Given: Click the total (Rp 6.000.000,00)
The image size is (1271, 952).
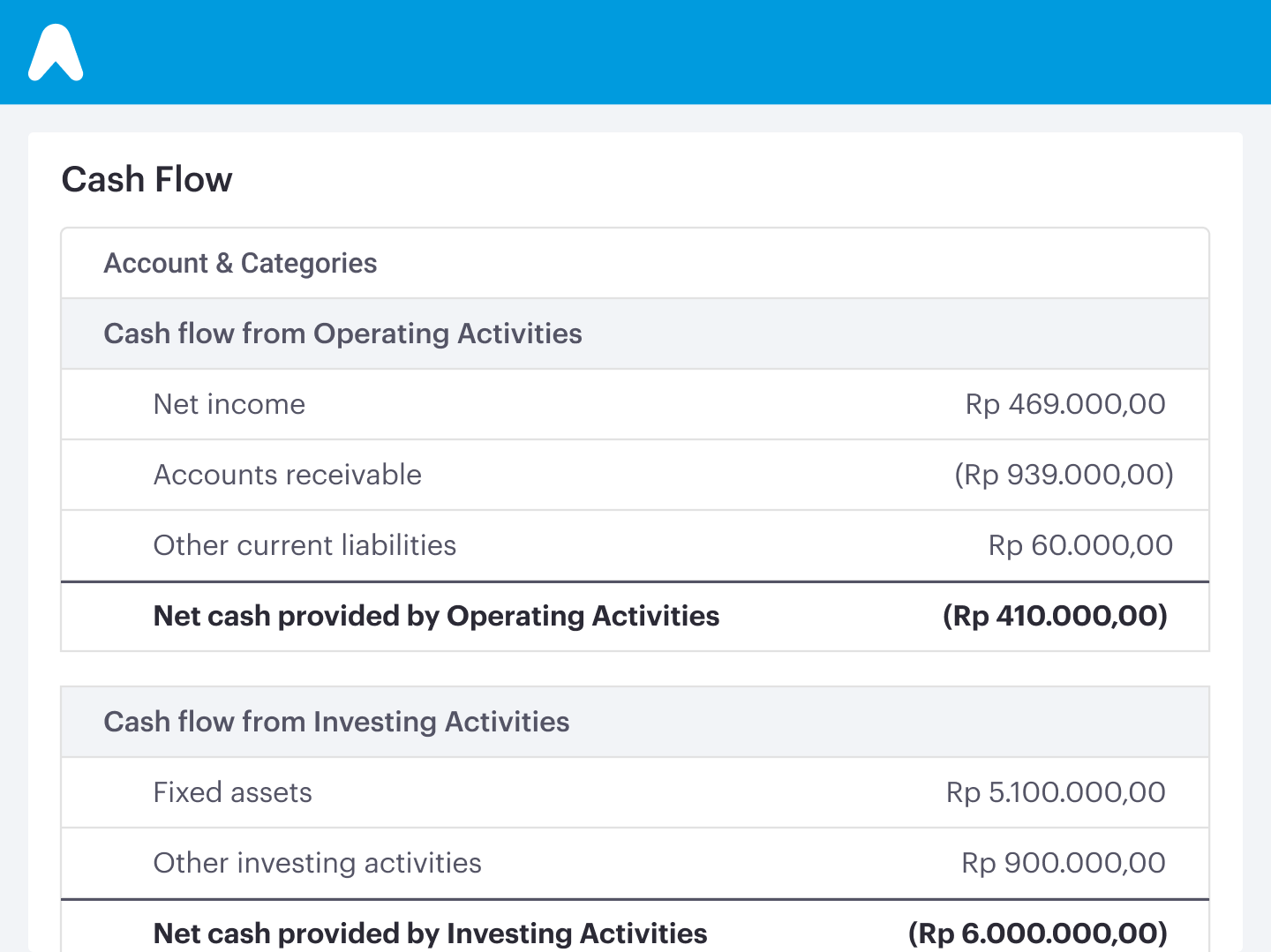Looking at the screenshot, I should point(1038,933).
